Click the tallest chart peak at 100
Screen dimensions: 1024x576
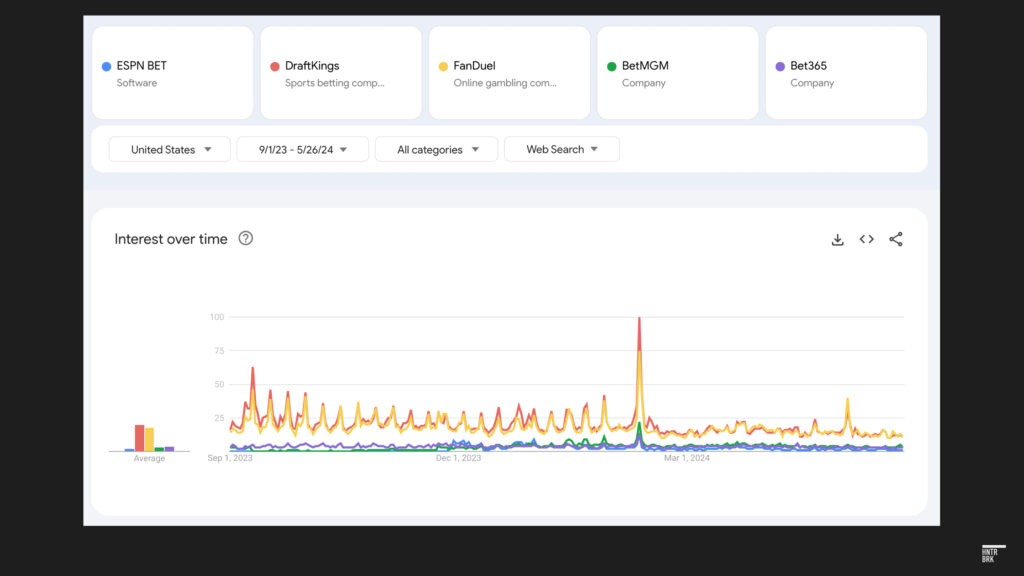point(639,319)
